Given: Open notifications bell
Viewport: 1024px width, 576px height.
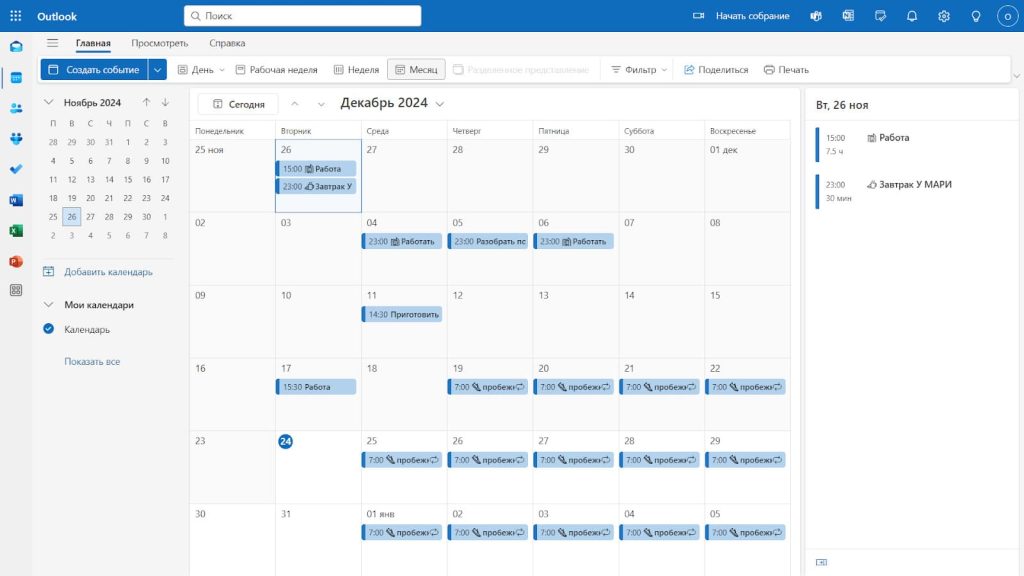Looking at the screenshot, I should tap(912, 16).
